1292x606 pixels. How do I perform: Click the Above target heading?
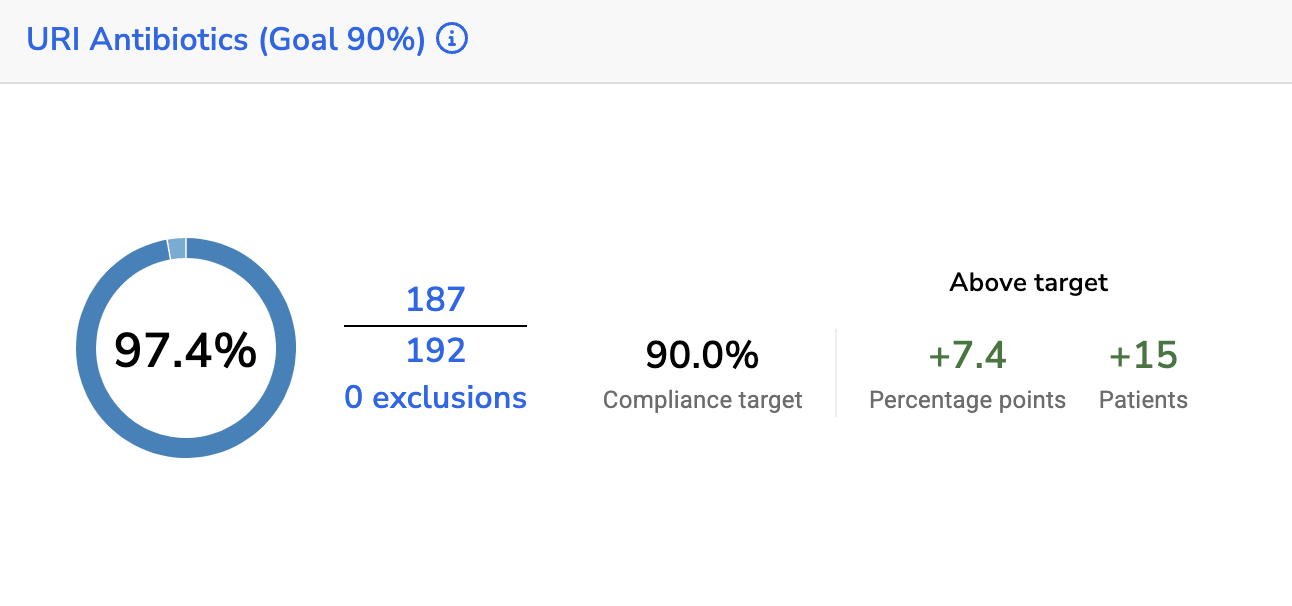coord(1028,283)
